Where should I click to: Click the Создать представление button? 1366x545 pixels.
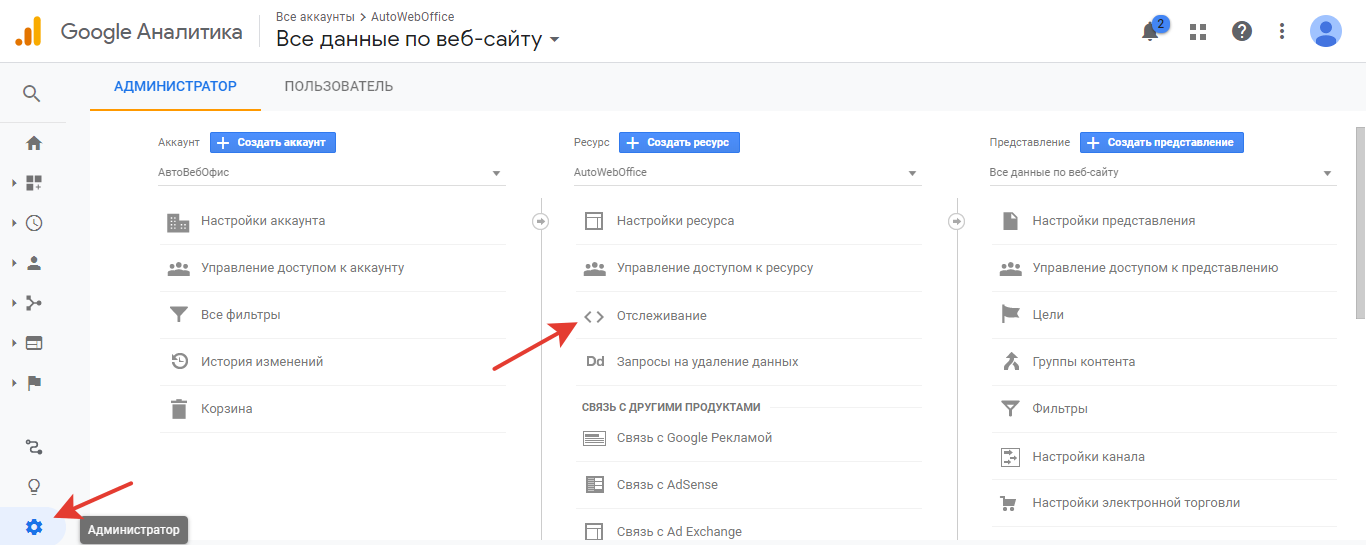1161,143
